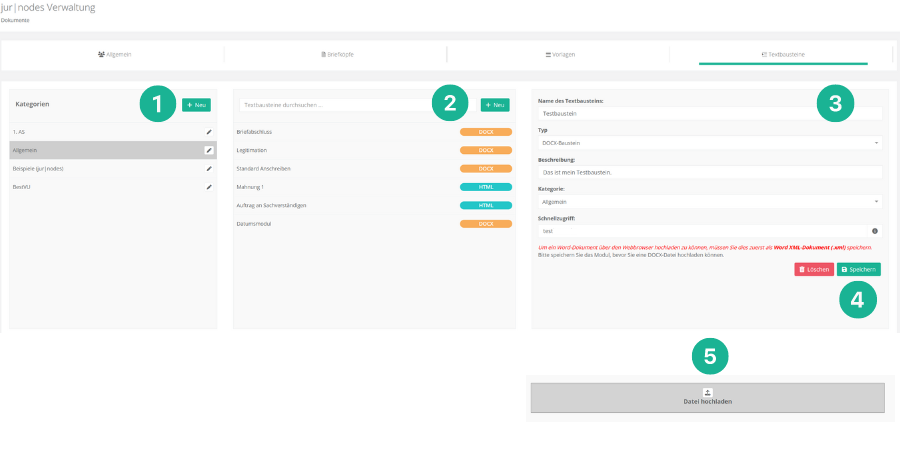Click edit pencil for Beispiele (jur|nodes)
The height and width of the screenshot is (450, 900).
(209, 169)
